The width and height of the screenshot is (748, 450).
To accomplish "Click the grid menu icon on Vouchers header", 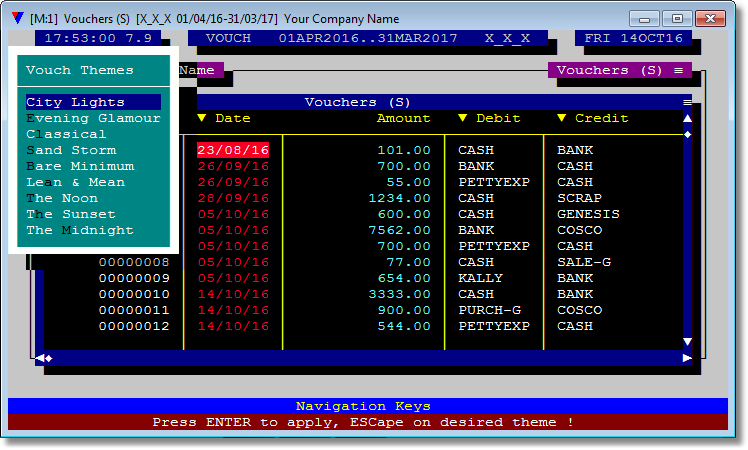I will point(687,102).
